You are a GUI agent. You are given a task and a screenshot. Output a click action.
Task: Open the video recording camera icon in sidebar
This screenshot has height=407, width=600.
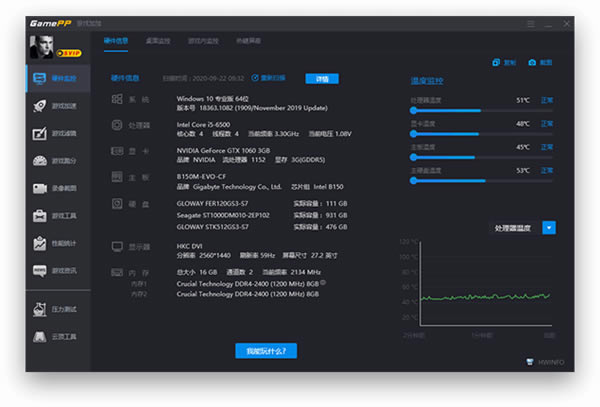click(x=39, y=188)
